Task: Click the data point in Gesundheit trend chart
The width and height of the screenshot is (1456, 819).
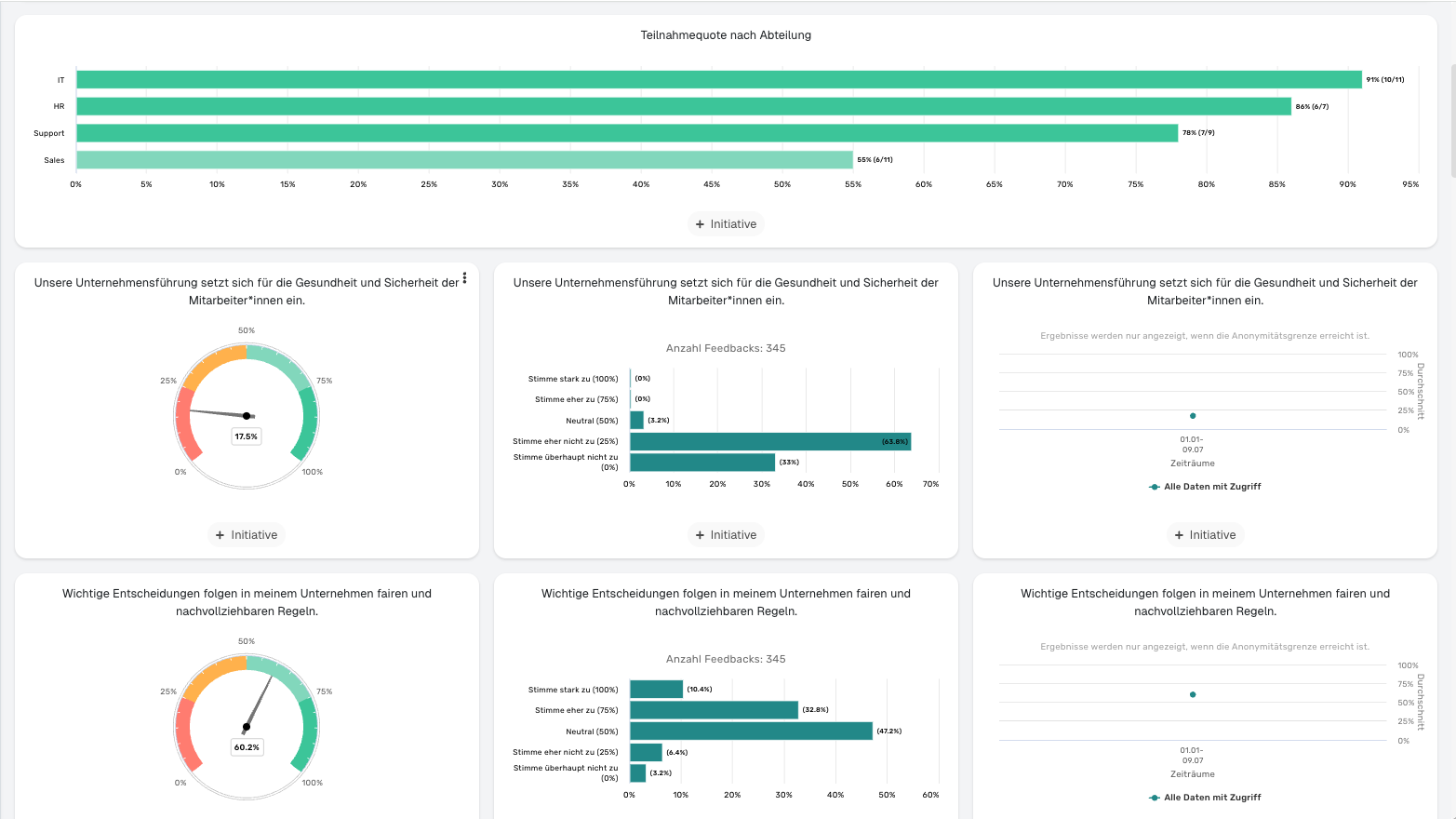Action: pos(1193,416)
